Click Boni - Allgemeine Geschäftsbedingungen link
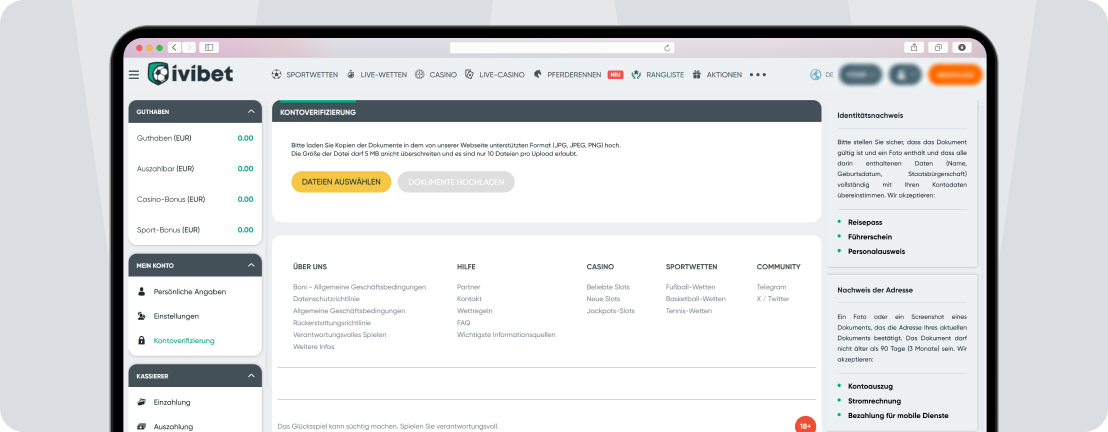Image resolution: width=1108 pixels, height=432 pixels. 360,287
